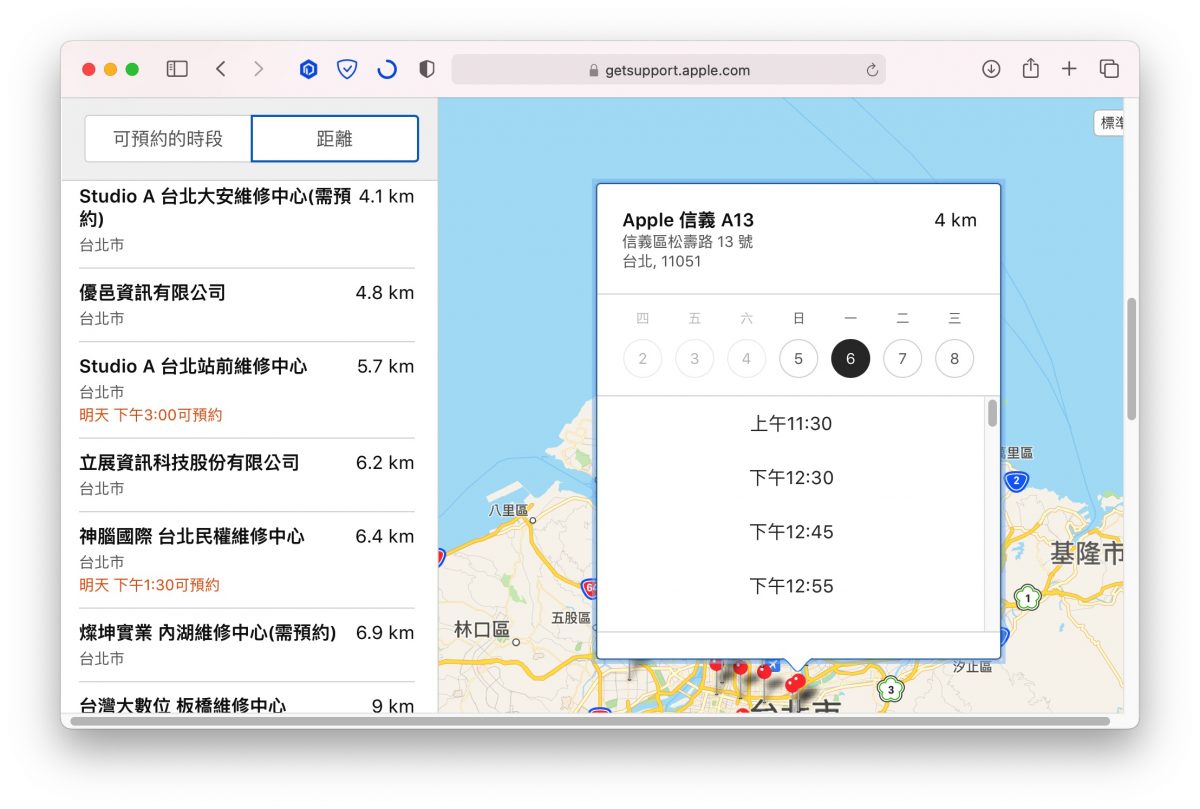Viewport: 1200px width, 809px height.
Task: Open a new tab with plus icon
Action: (x=1069, y=69)
